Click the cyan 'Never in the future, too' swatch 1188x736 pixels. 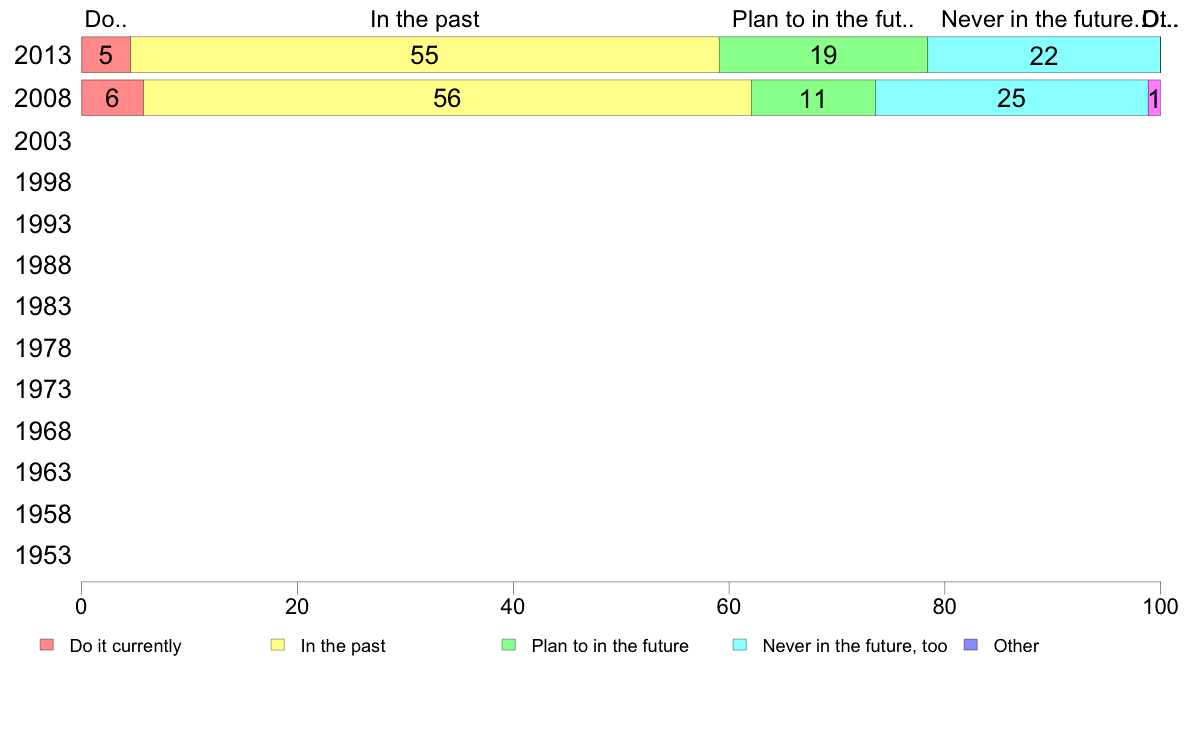point(740,645)
